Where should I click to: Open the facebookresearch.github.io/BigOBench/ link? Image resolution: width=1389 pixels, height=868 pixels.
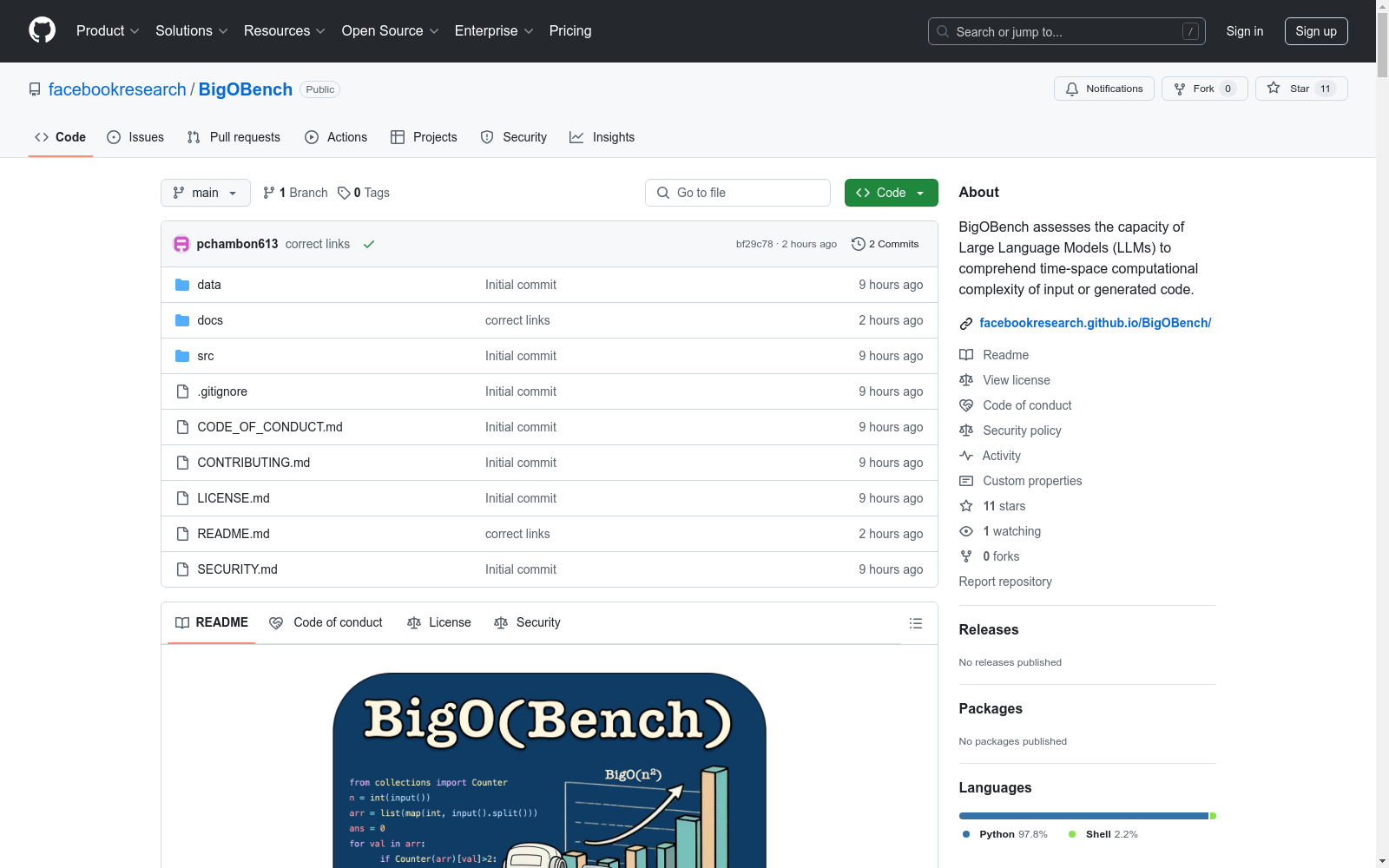pos(1096,323)
